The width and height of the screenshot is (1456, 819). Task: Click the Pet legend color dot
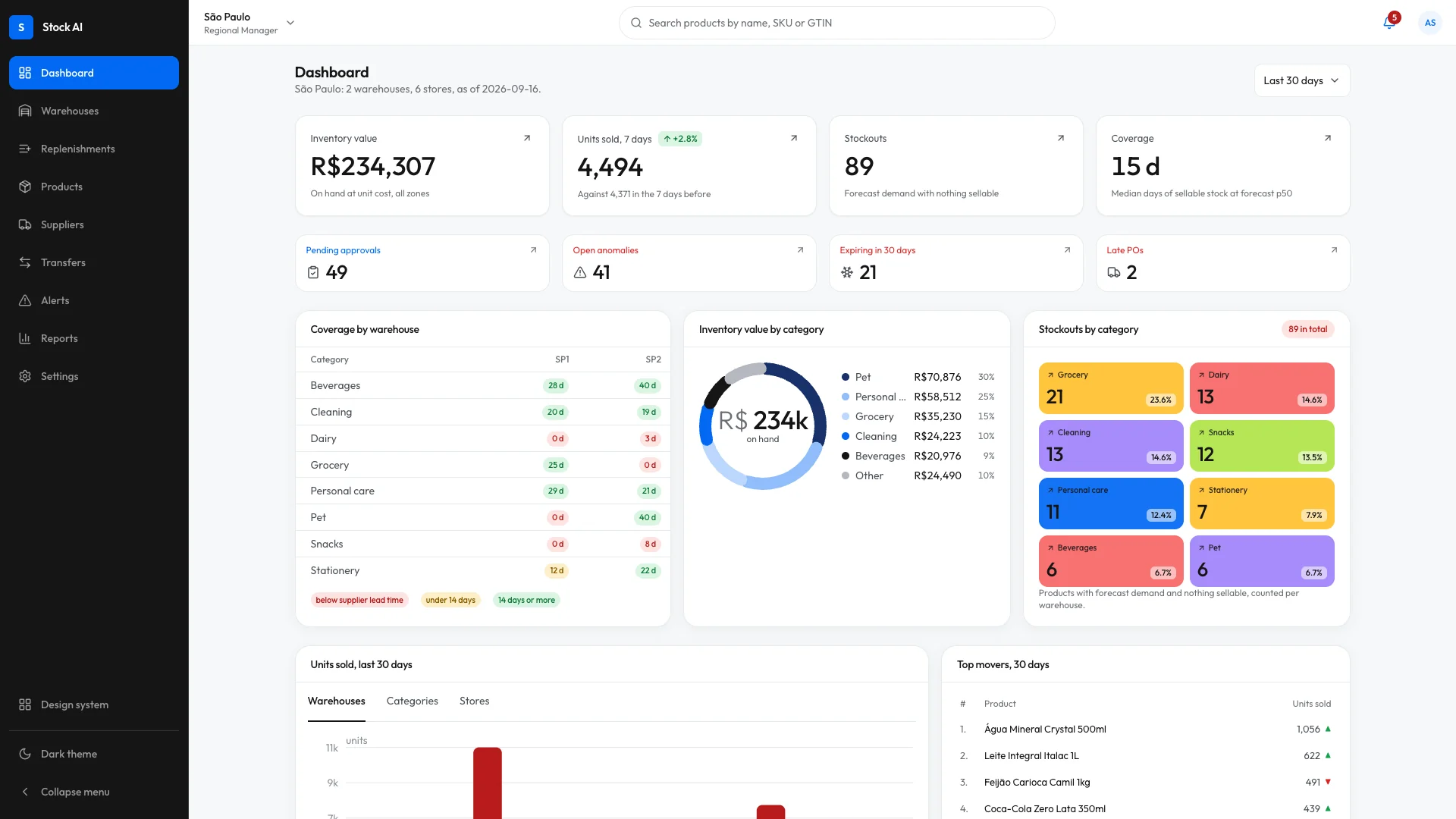pos(846,377)
